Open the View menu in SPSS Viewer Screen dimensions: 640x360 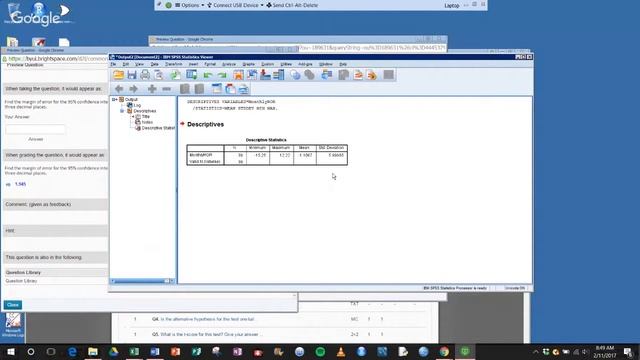[x=139, y=64]
